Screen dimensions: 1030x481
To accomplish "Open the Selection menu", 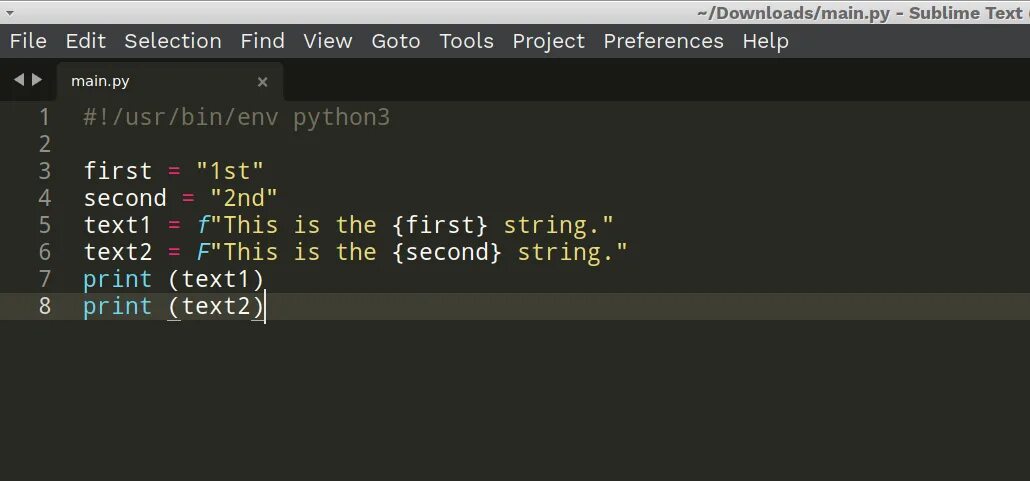I will (x=173, y=41).
